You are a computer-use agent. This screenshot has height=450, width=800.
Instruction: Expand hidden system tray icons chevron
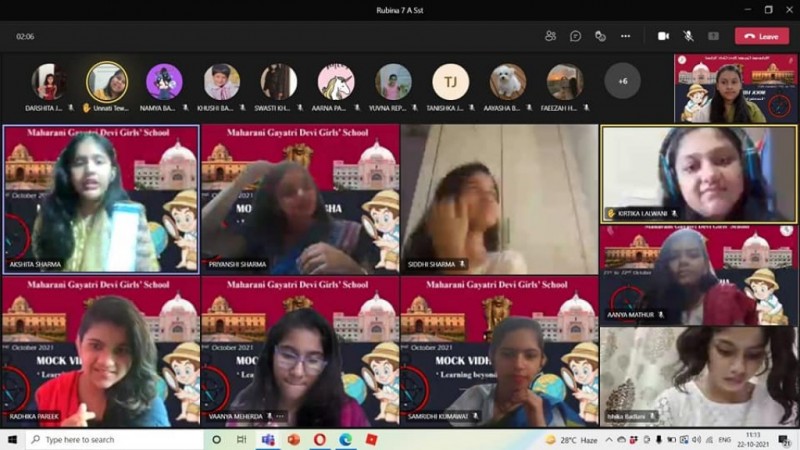[609, 440]
